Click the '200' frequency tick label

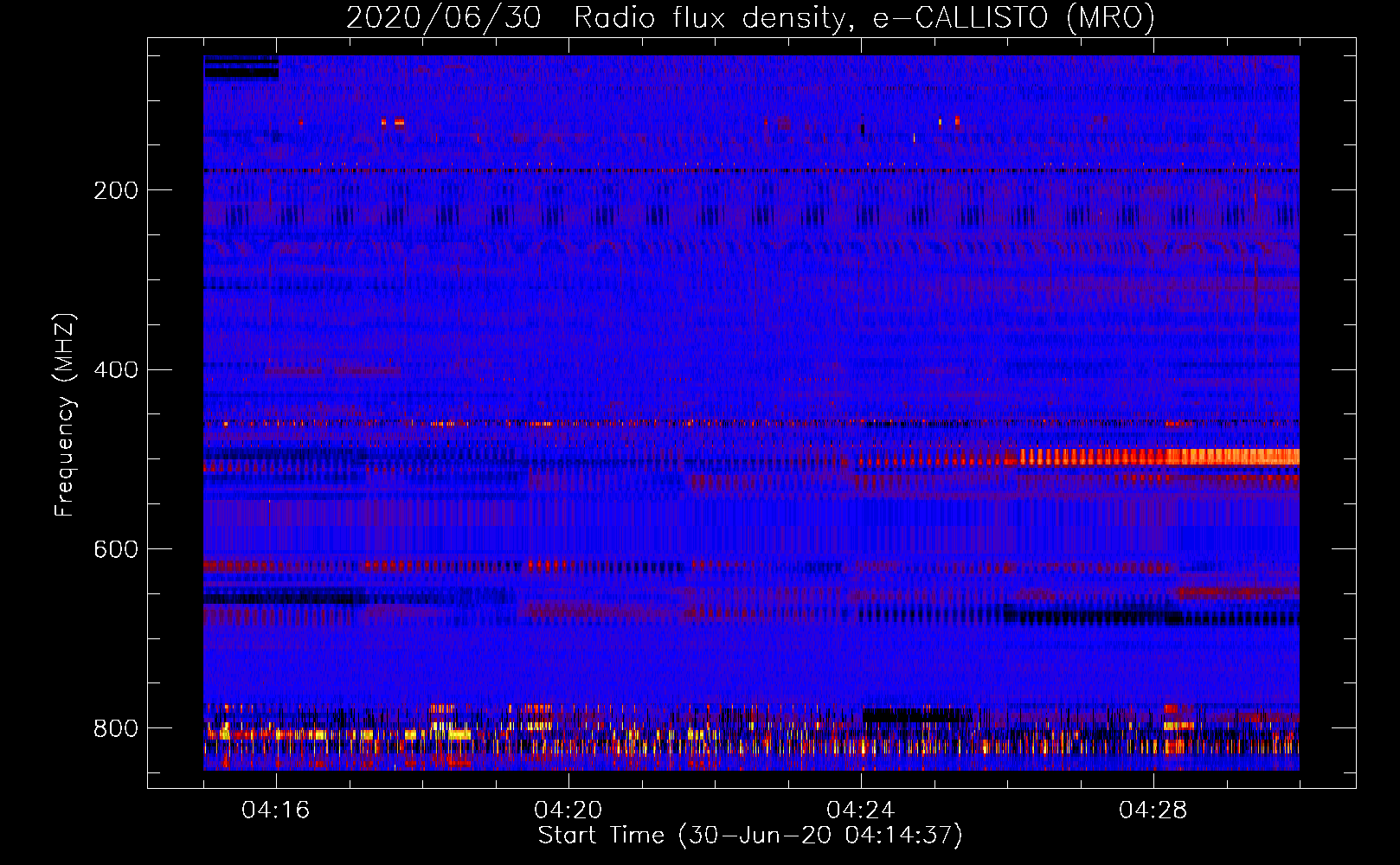pyautogui.click(x=116, y=190)
